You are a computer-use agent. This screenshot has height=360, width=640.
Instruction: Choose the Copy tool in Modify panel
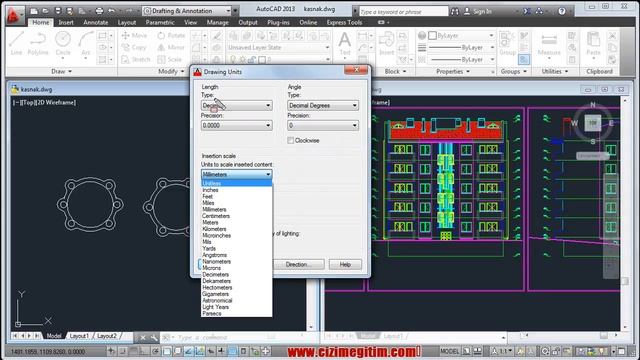(x=134, y=47)
